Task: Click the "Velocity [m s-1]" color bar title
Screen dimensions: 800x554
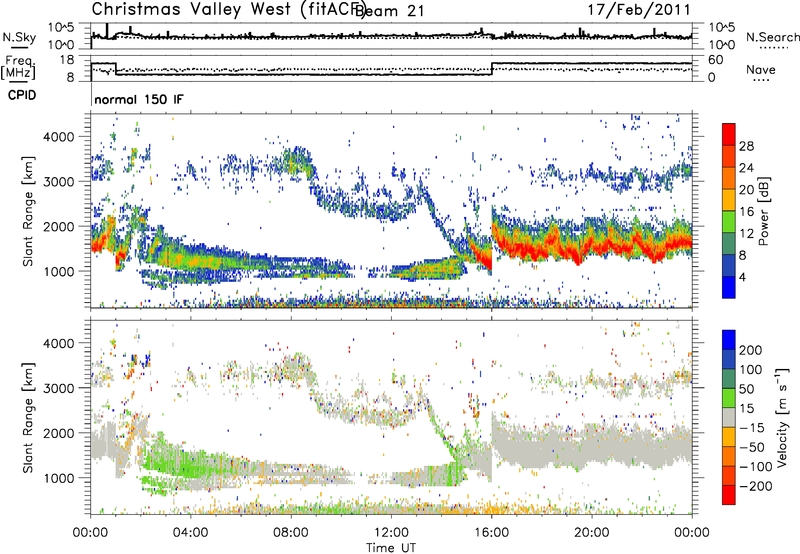Action: pos(782,417)
